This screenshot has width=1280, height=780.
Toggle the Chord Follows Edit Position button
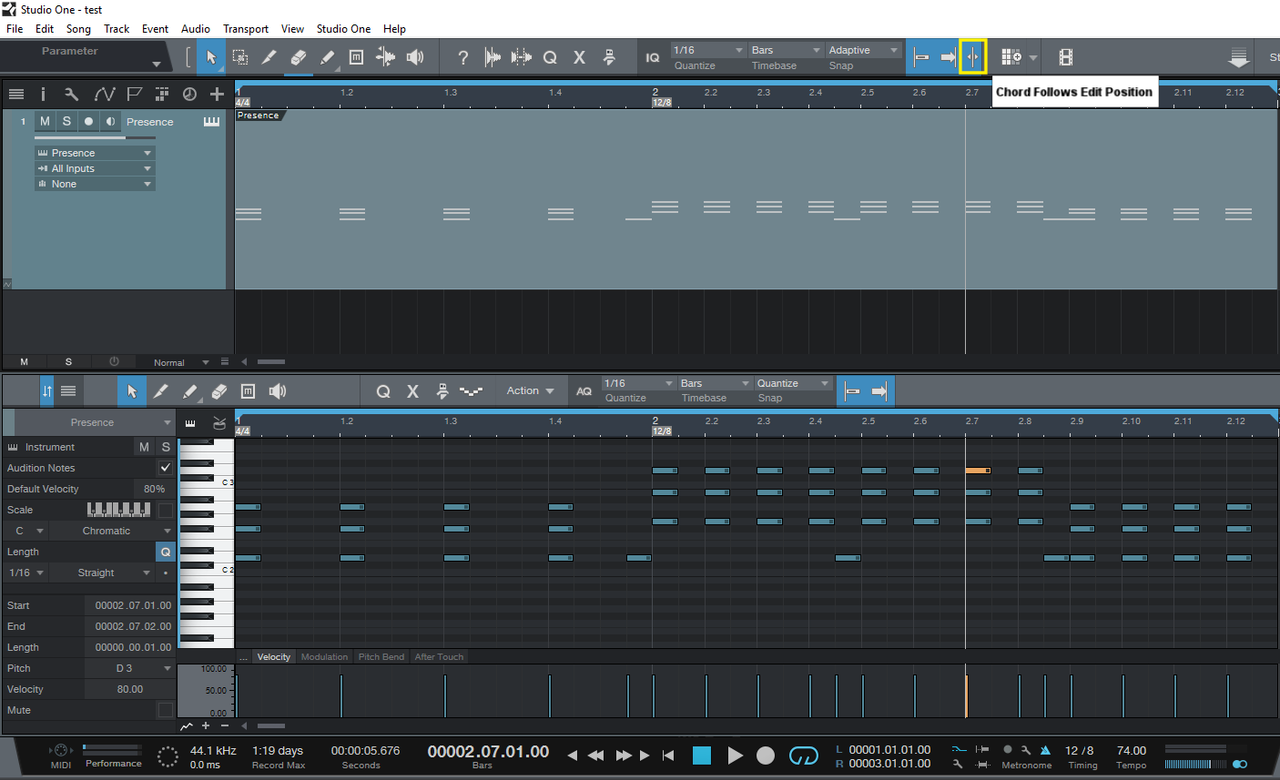point(973,57)
